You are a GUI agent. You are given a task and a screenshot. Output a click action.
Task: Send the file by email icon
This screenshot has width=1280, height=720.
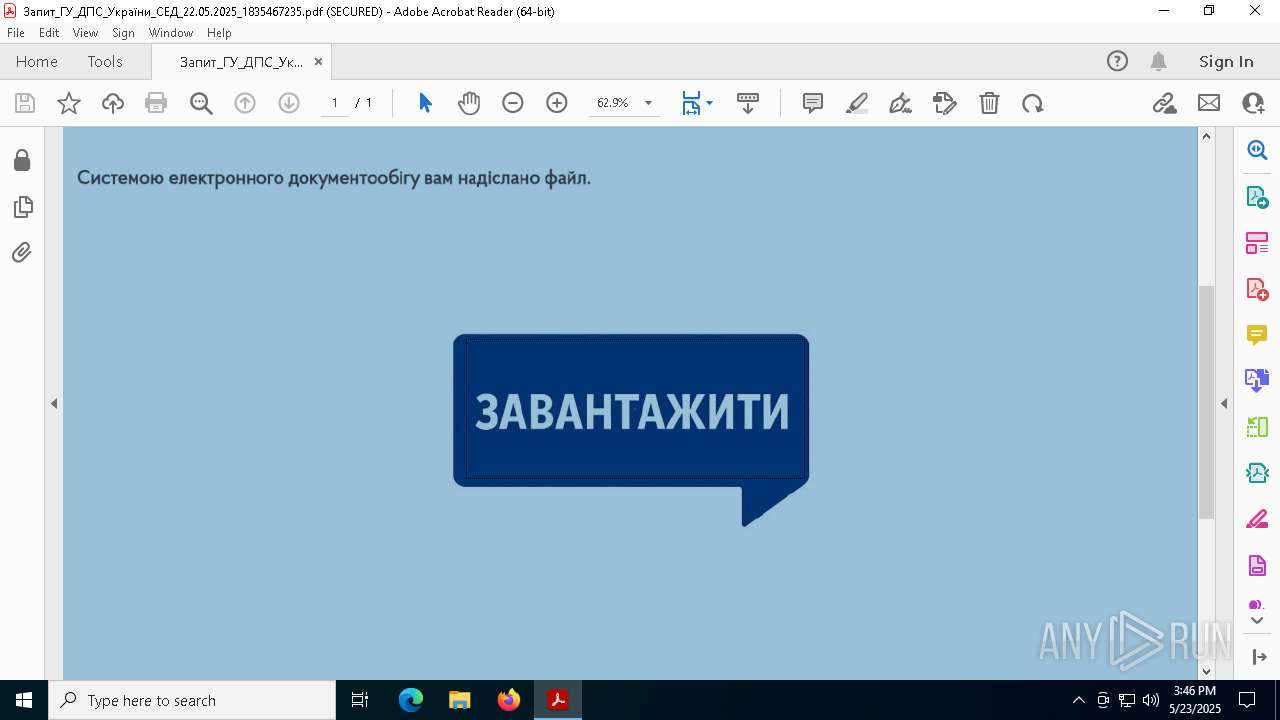(1209, 103)
